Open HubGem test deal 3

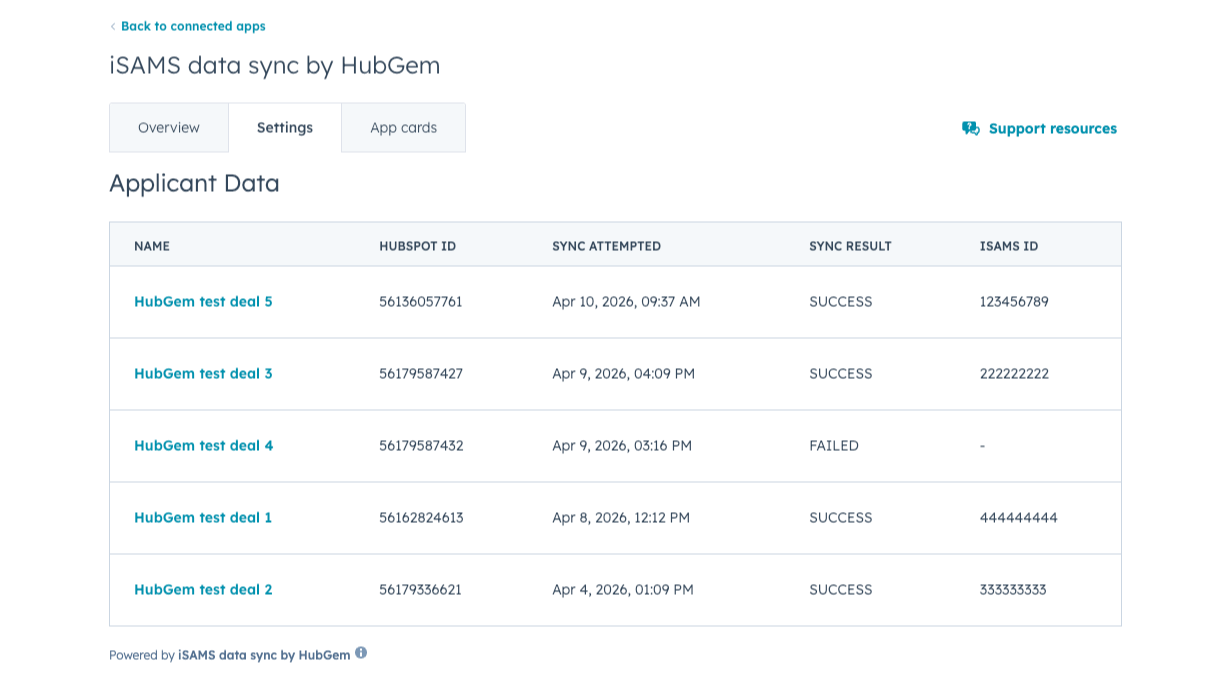[203, 373]
